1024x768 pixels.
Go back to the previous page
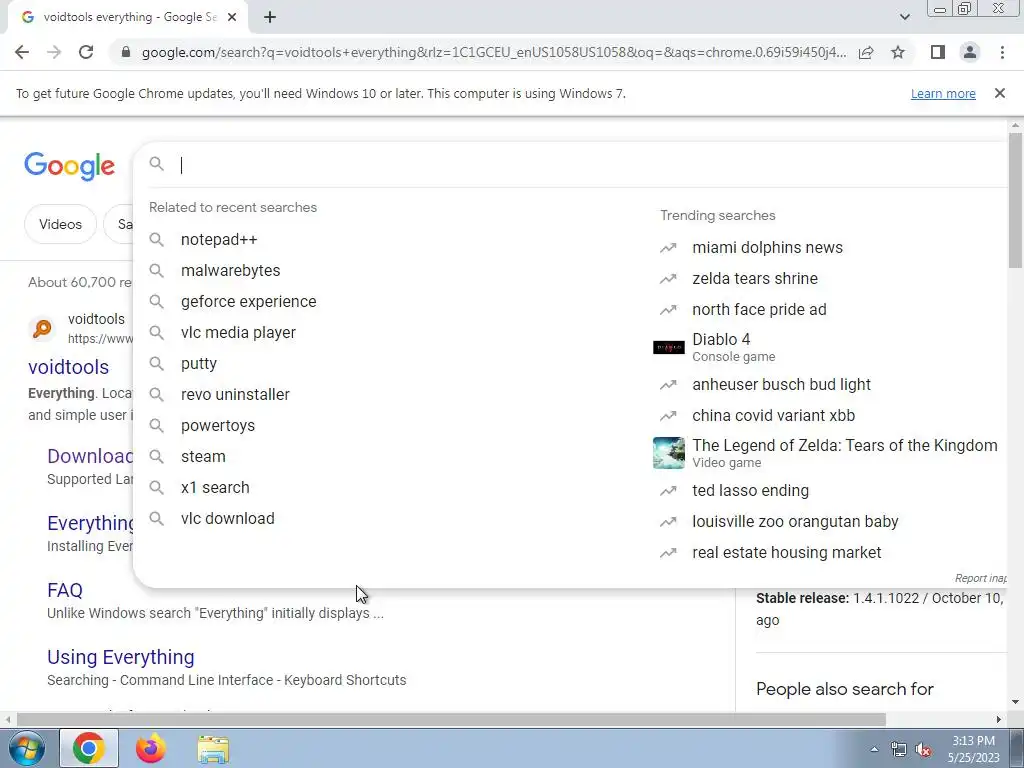[x=22, y=52]
